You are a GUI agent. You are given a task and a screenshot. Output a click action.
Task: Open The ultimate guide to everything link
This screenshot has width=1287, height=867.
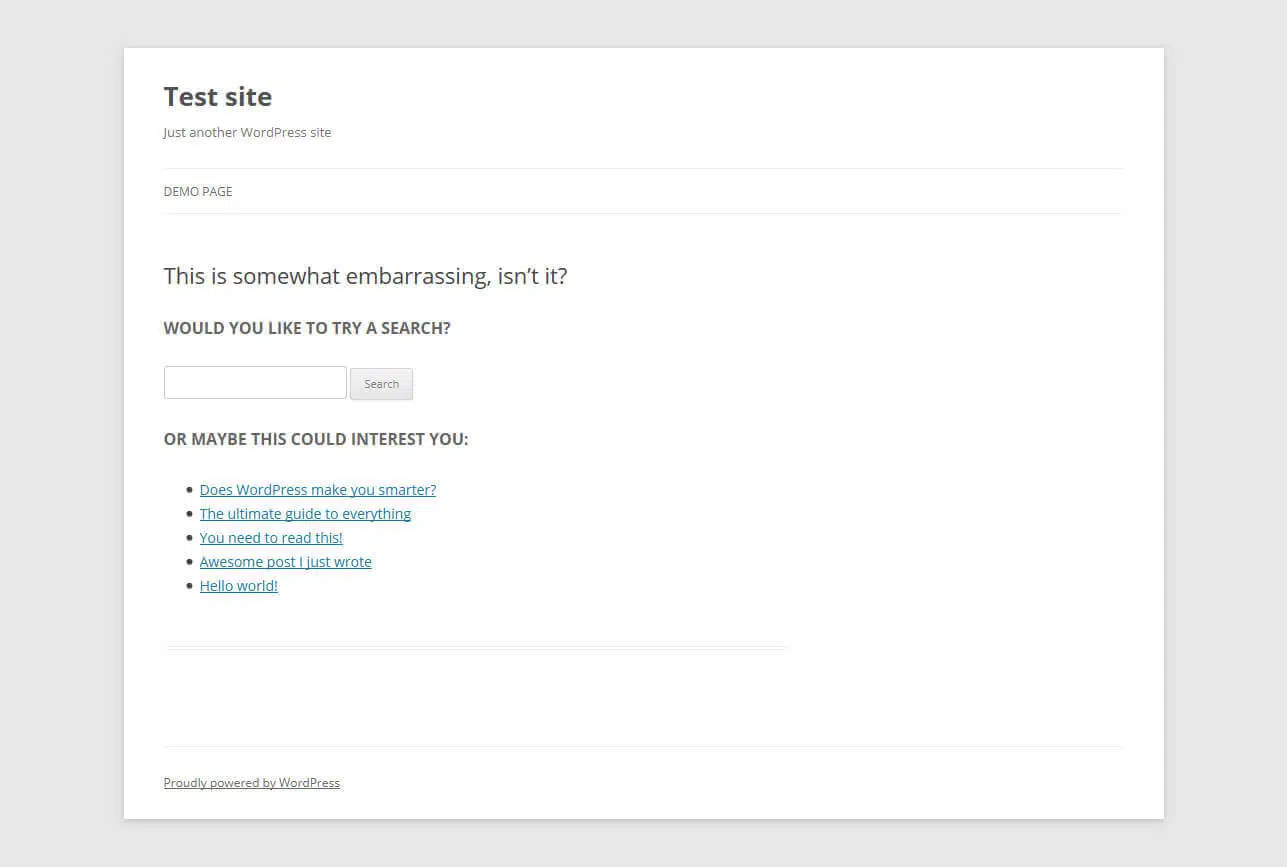(305, 514)
